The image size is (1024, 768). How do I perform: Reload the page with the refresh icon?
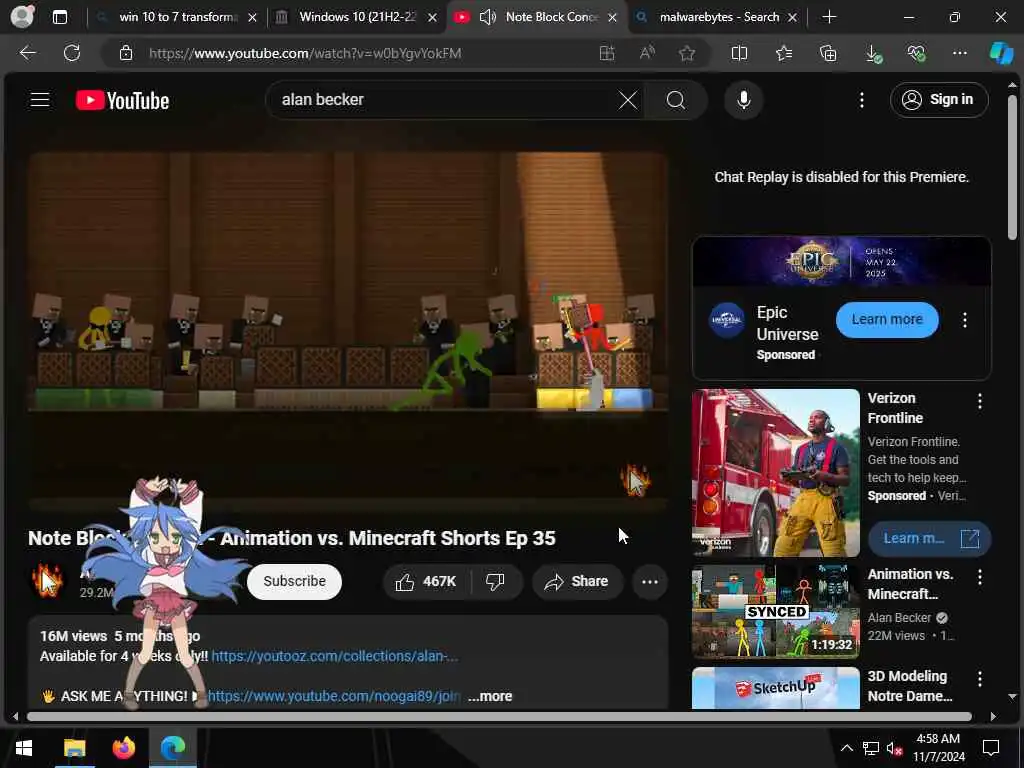click(72, 53)
